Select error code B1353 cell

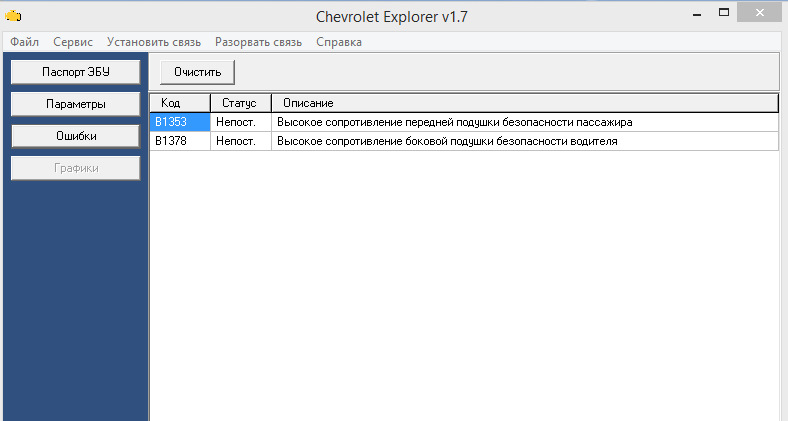click(180, 122)
